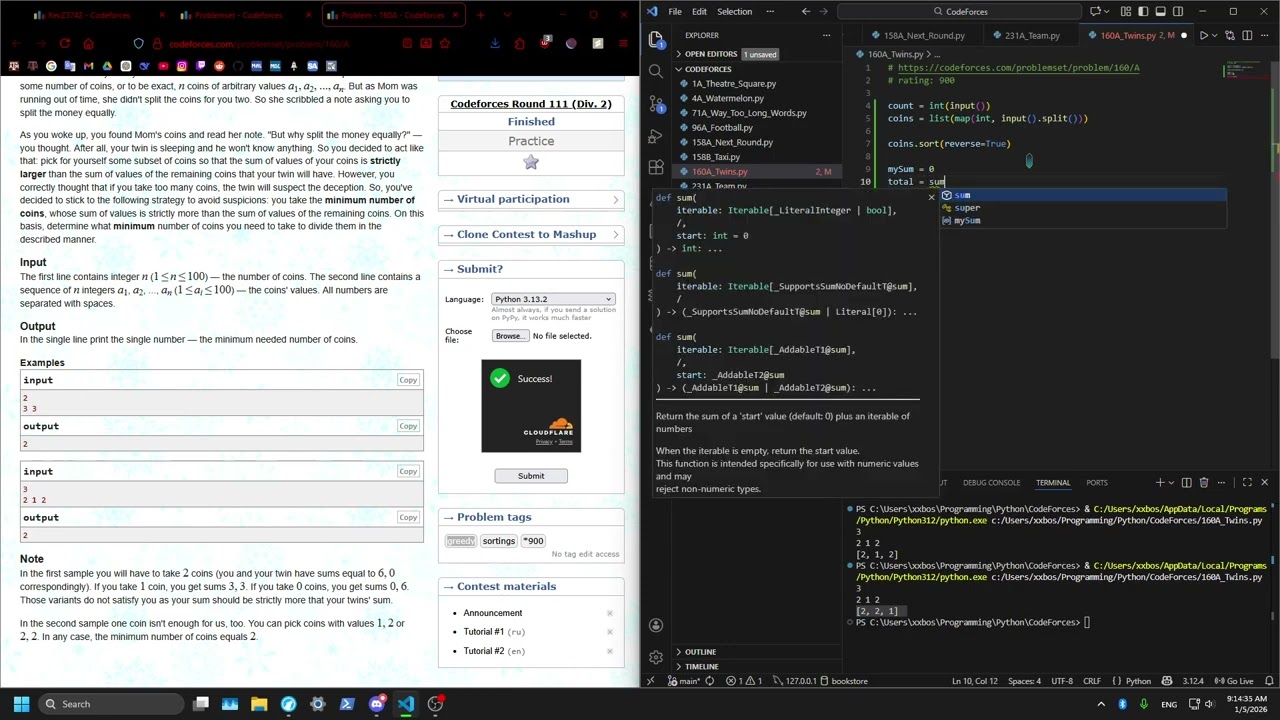
Task: Expand Clone Contest to Mashup section
Action: (x=531, y=234)
